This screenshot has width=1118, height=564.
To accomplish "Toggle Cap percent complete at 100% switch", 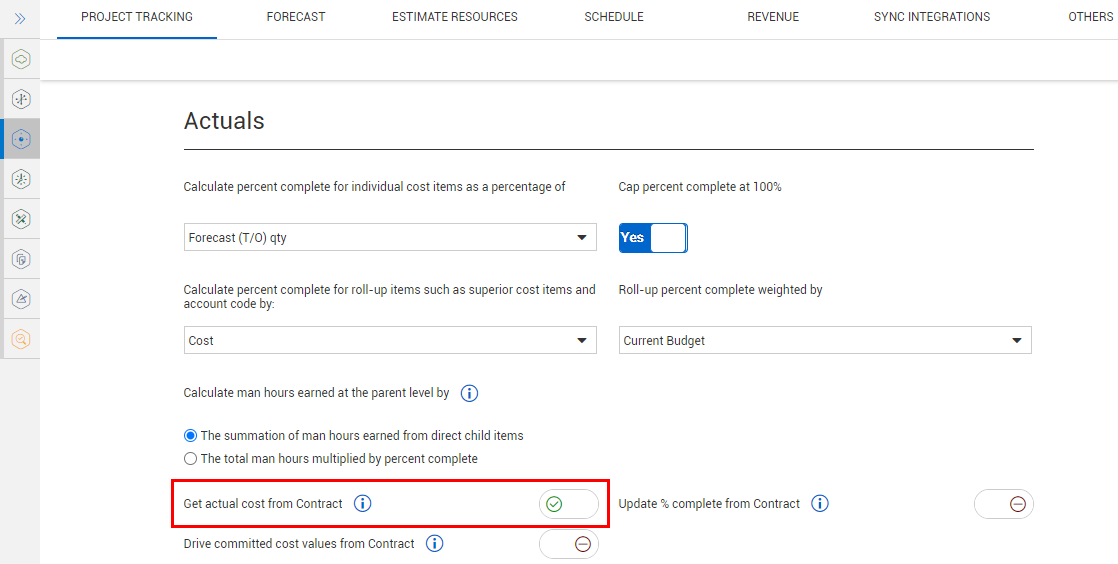I will tap(653, 237).
